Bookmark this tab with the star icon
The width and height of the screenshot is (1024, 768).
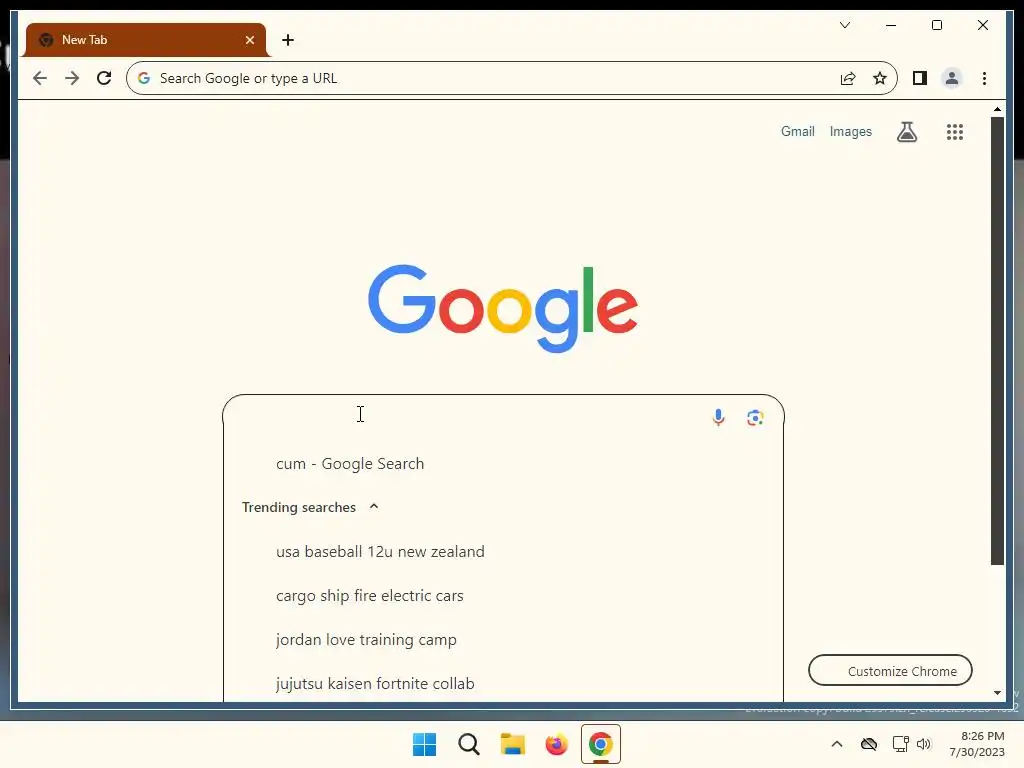[880, 78]
